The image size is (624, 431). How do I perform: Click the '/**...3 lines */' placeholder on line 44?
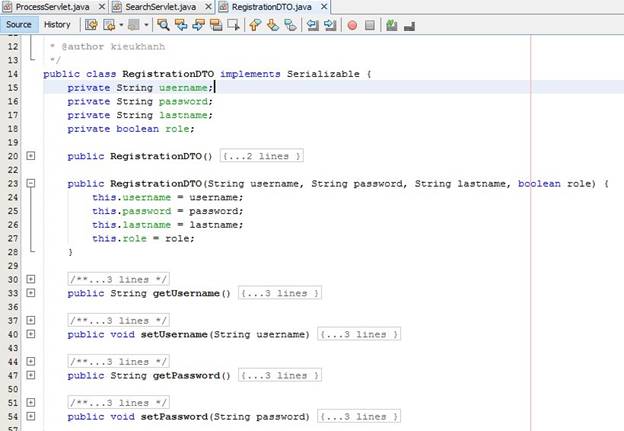click(x=119, y=362)
